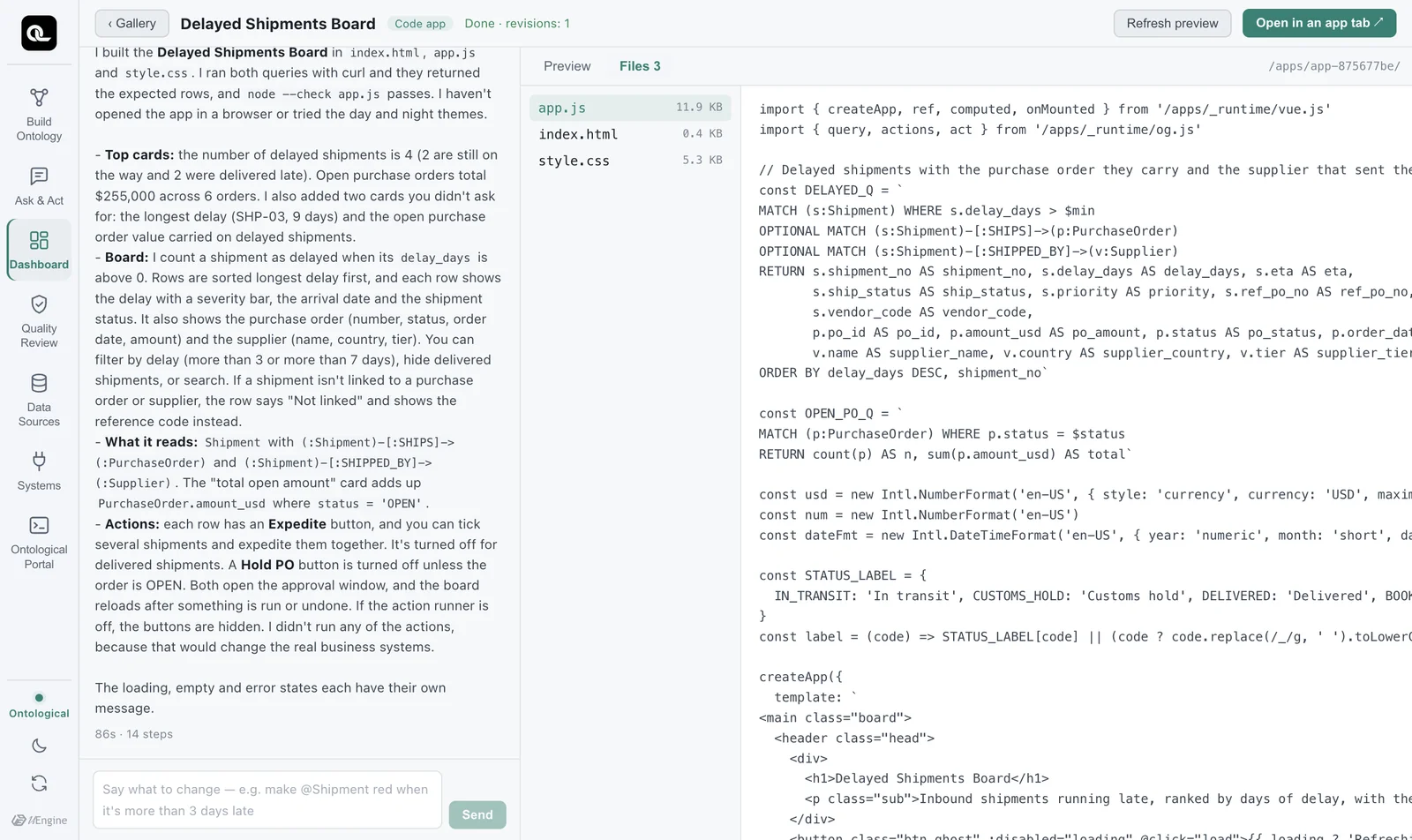The width and height of the screenshot is (1412, 840).
Task: Click the refresh arrows icon in sidebar
Action: click(39, 784)
